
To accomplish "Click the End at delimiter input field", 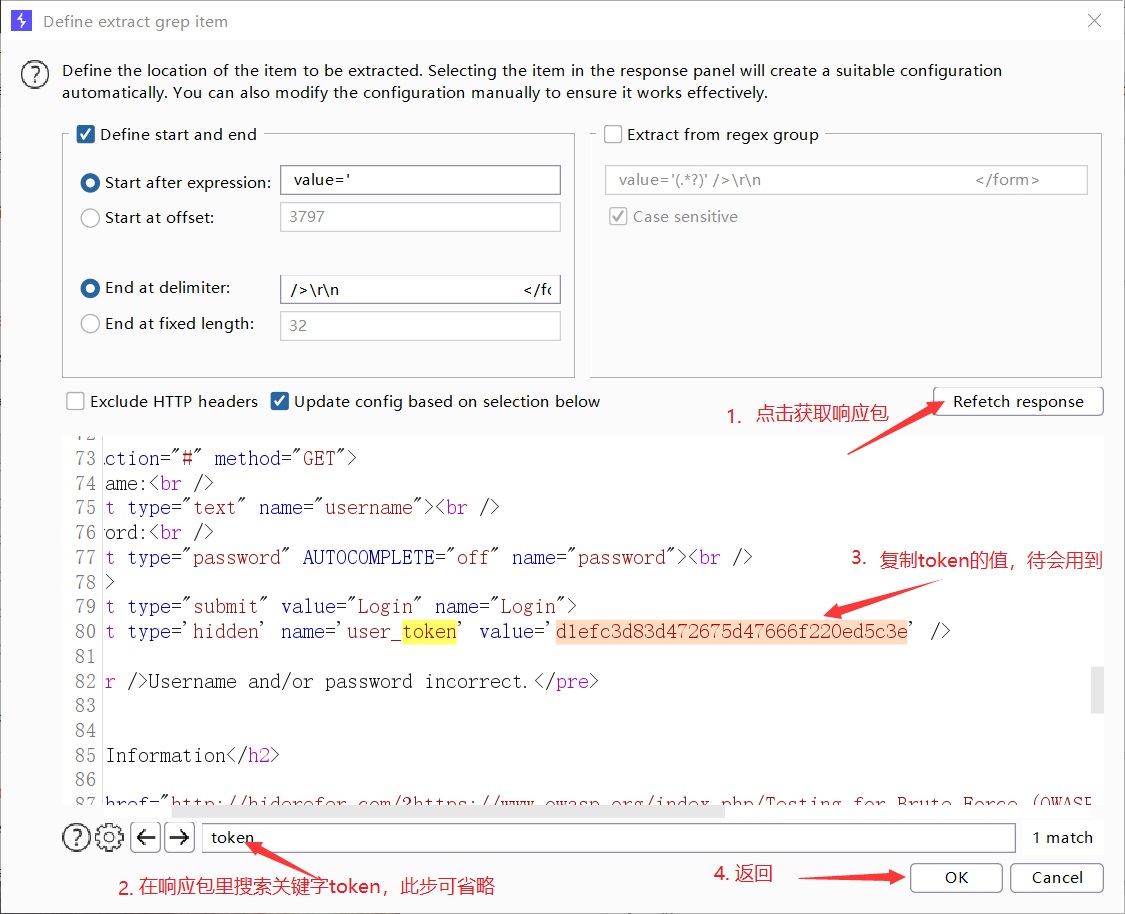I will click(x=420, y=290).
